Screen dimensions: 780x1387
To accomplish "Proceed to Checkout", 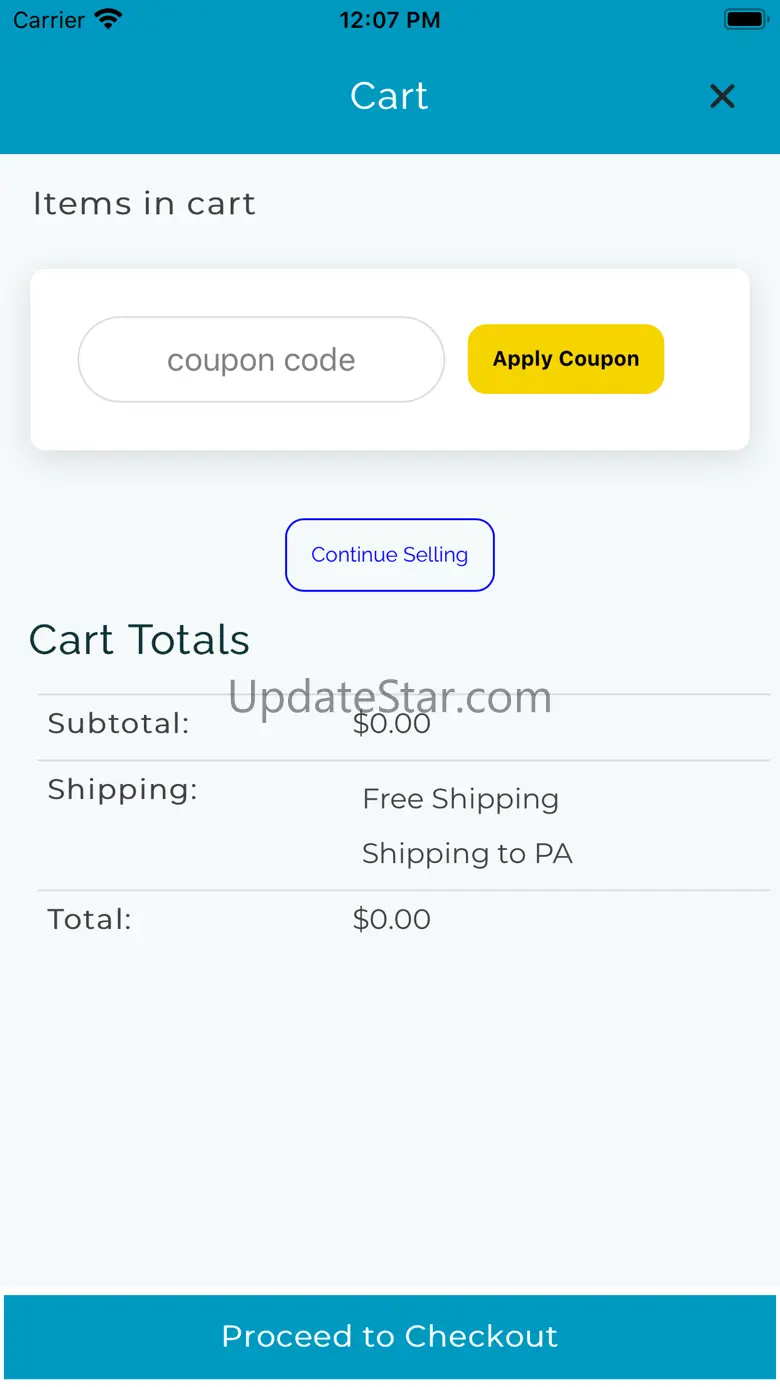I will tap(390, 1336).
